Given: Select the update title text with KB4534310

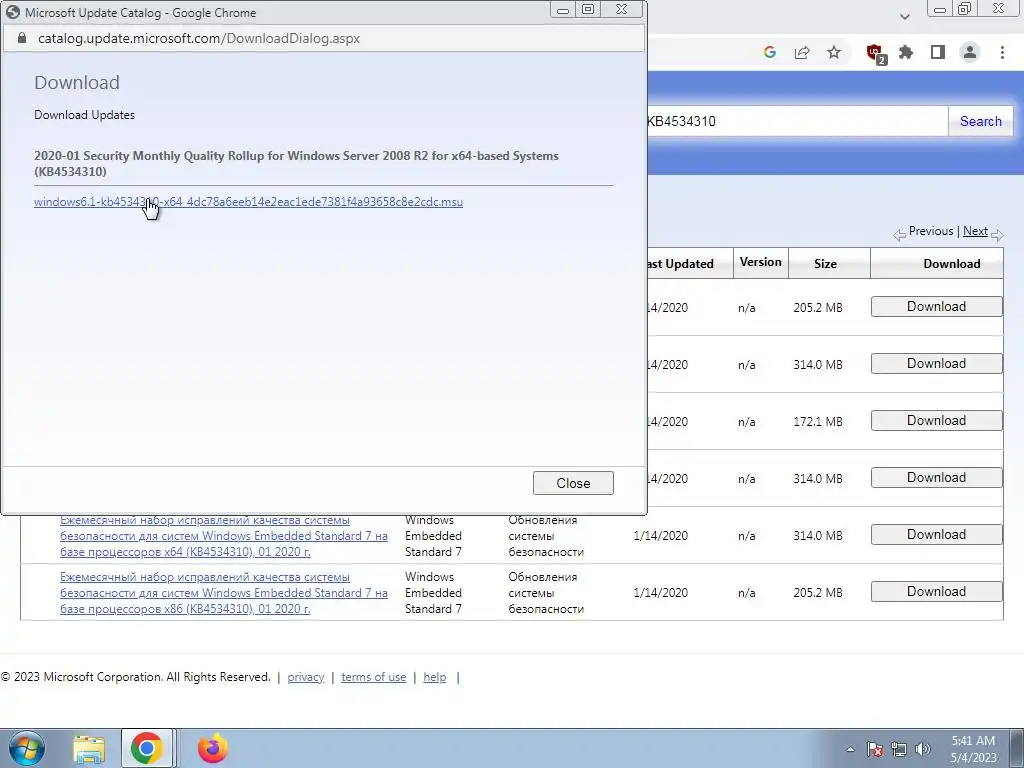Looking at the screenshot, I should tap(296, 163).
